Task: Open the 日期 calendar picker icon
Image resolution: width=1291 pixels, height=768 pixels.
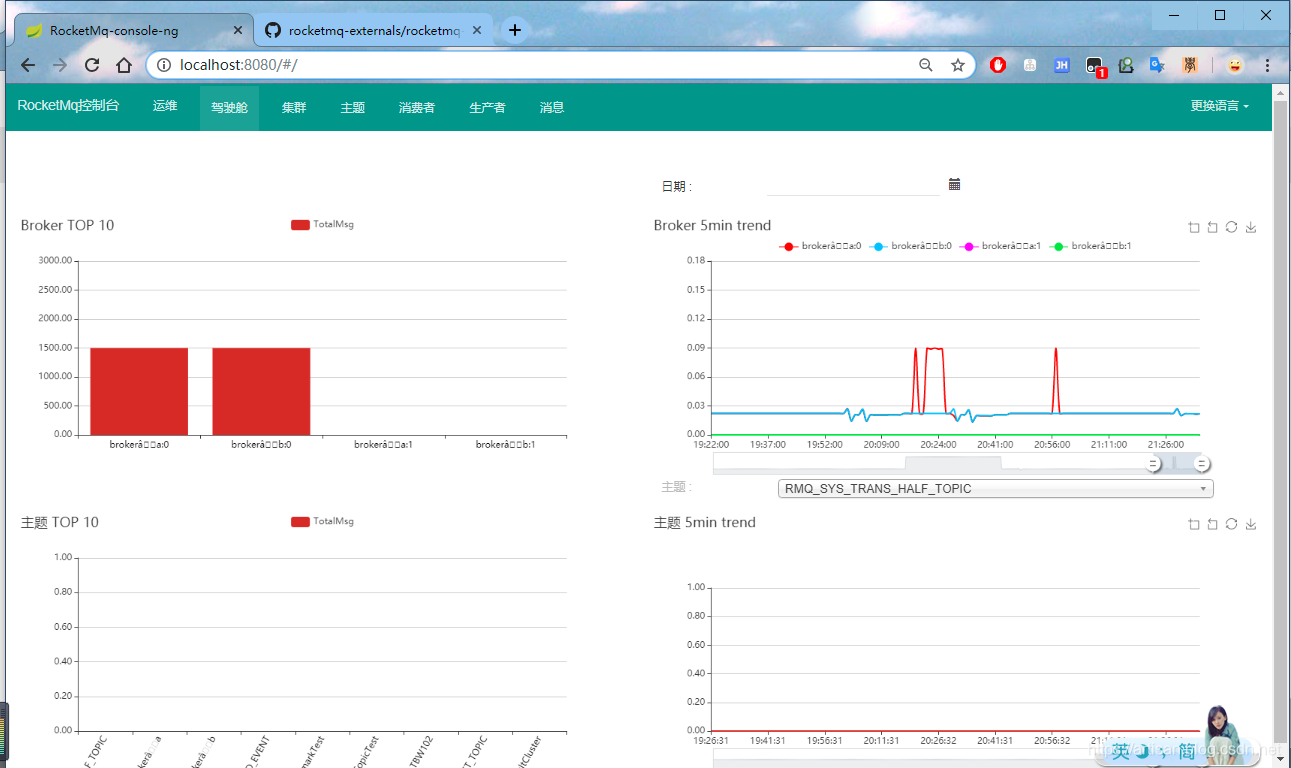Action: pos(954,184)
